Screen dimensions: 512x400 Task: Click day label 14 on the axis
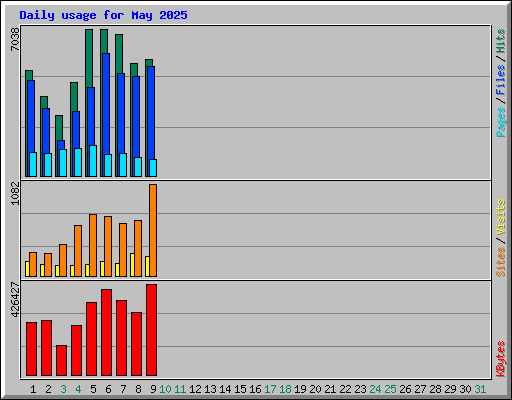click(225, 389)
